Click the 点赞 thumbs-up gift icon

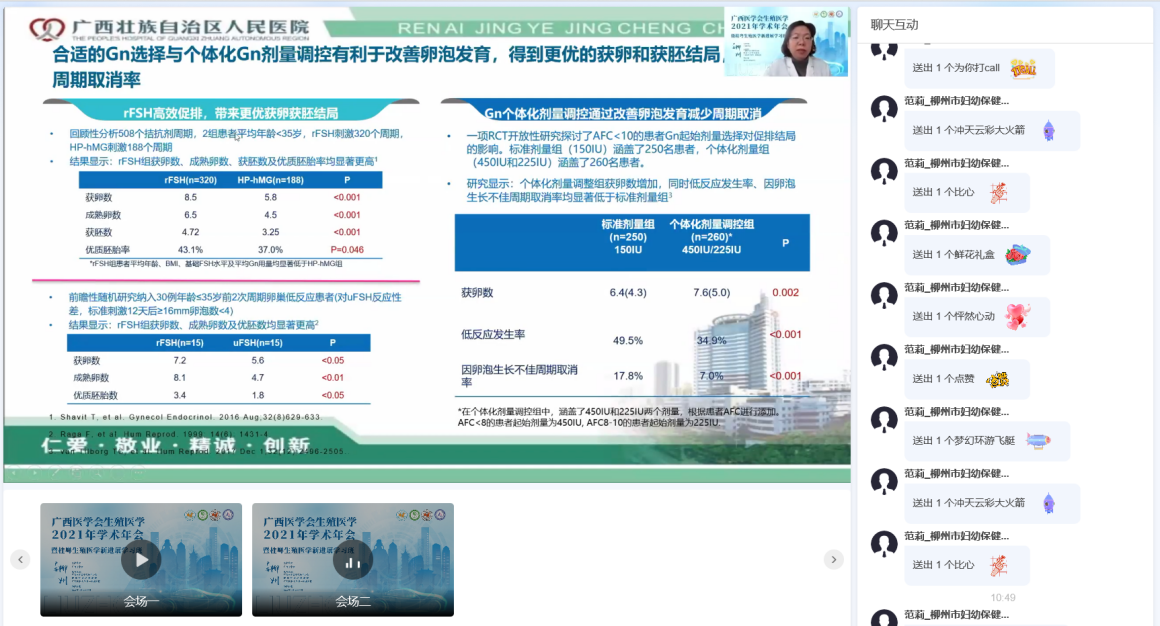997,379
